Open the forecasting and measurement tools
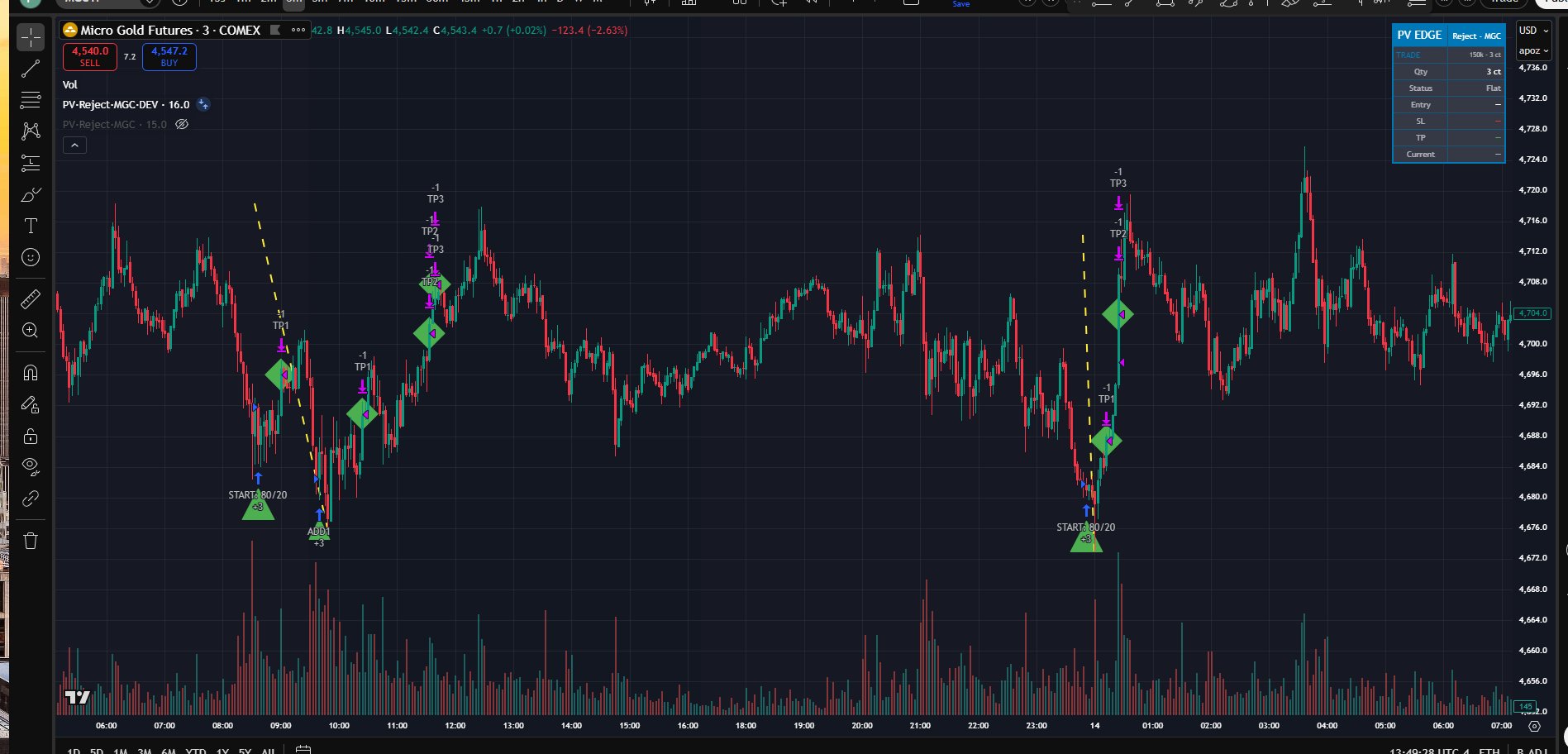 point(31,163)
